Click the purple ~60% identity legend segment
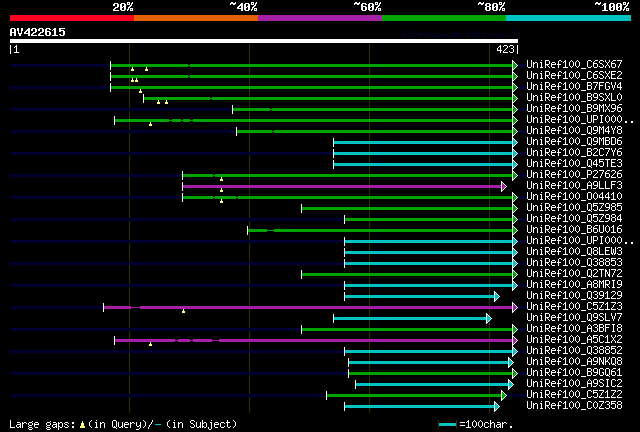The image size is (640, 432). click(320, 18)
